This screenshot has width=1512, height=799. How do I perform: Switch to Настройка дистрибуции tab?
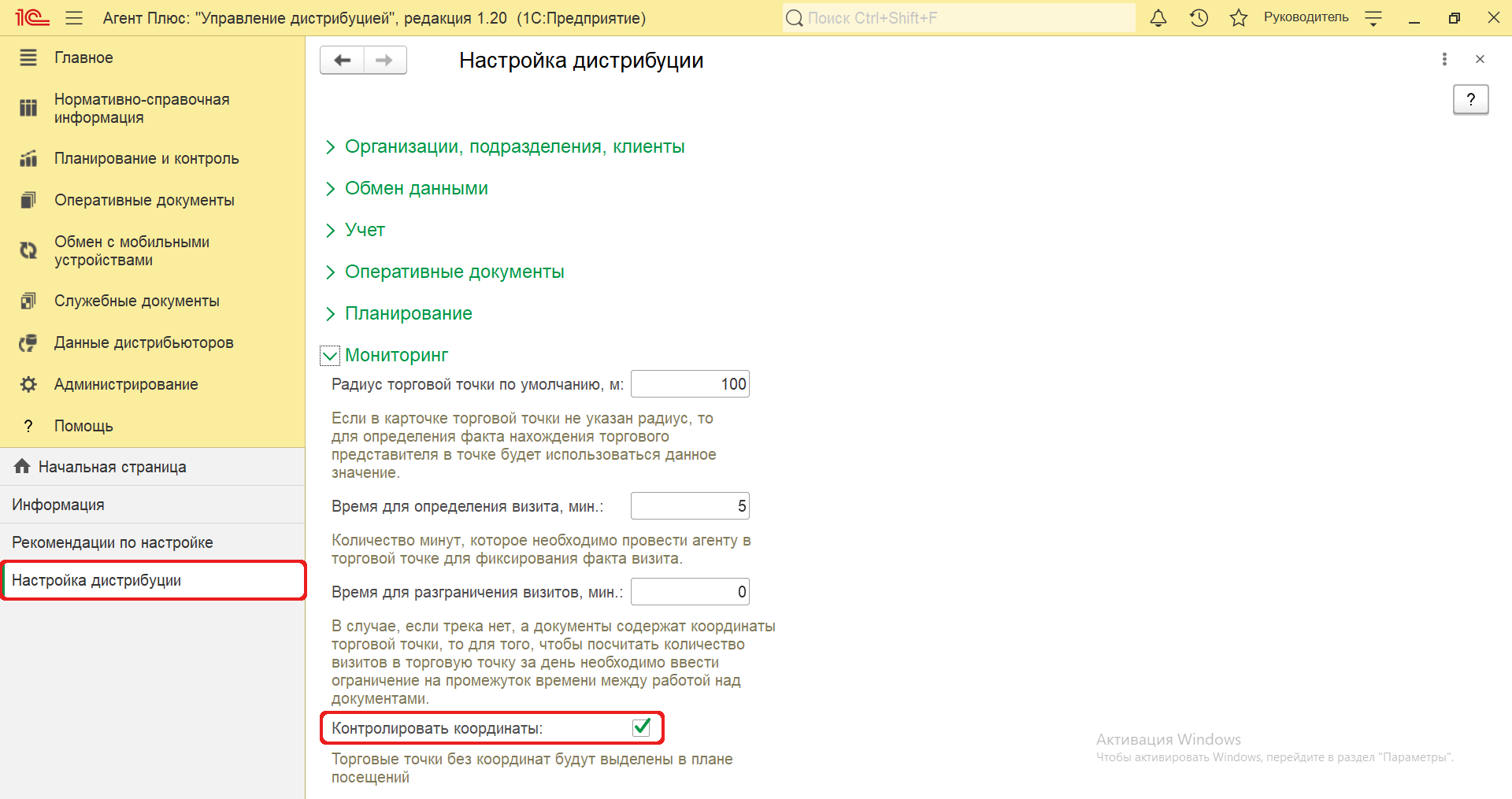tap(152, 580)
